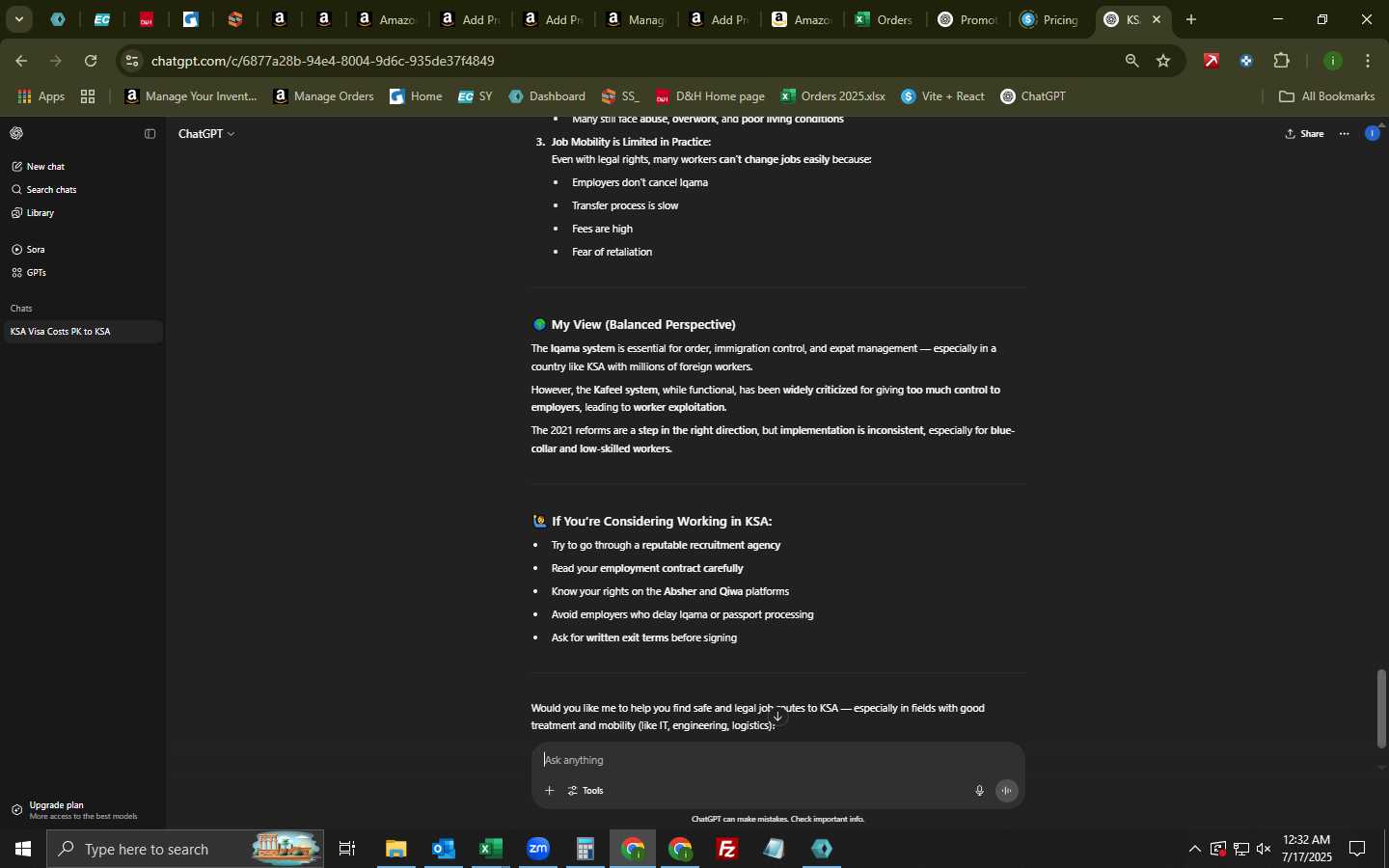Viewport: 1389px width, 868px height.
Task: Open the SY bookmark
Action: point(476,96)
